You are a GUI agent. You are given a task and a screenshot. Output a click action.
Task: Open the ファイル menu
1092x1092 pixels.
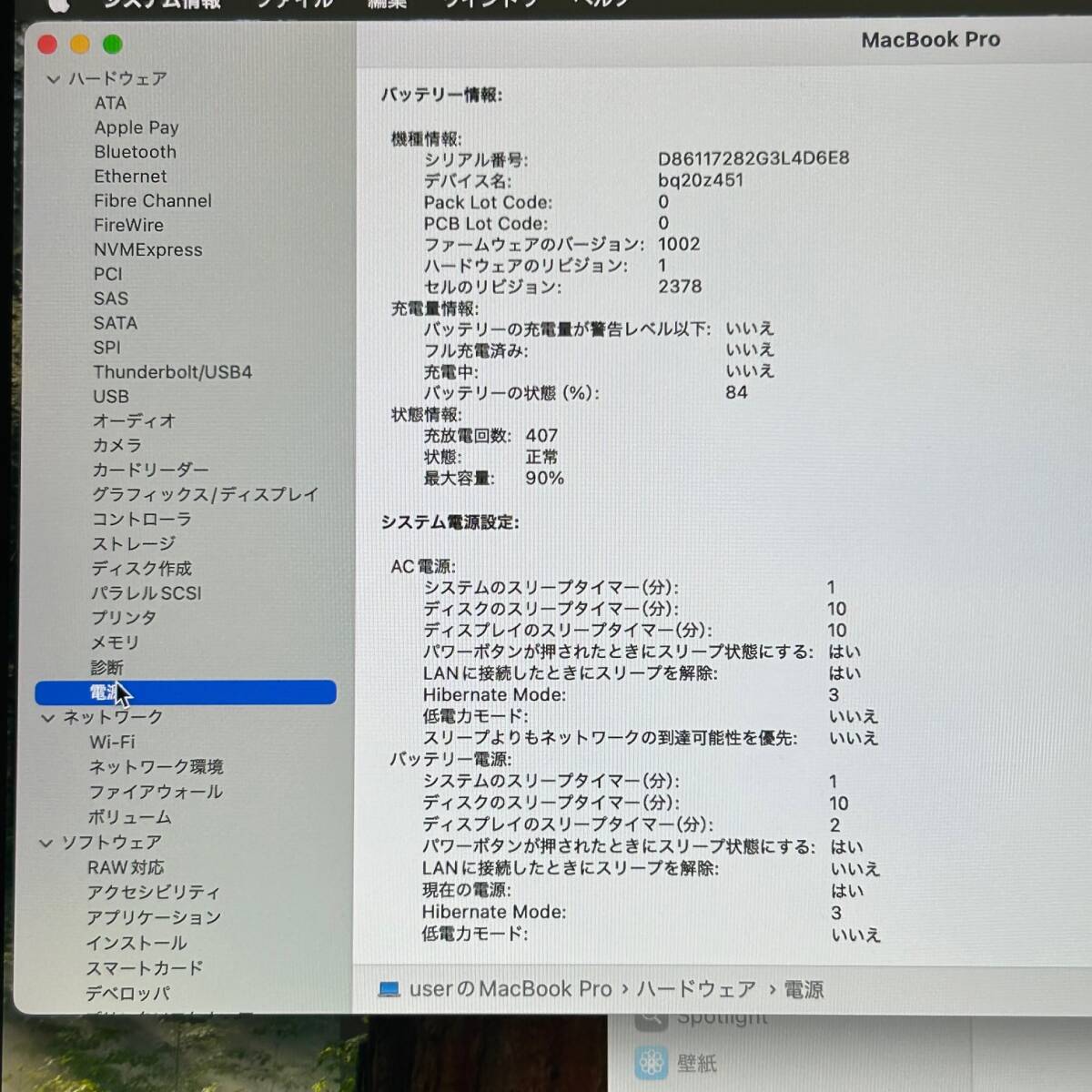coord(293,5)
